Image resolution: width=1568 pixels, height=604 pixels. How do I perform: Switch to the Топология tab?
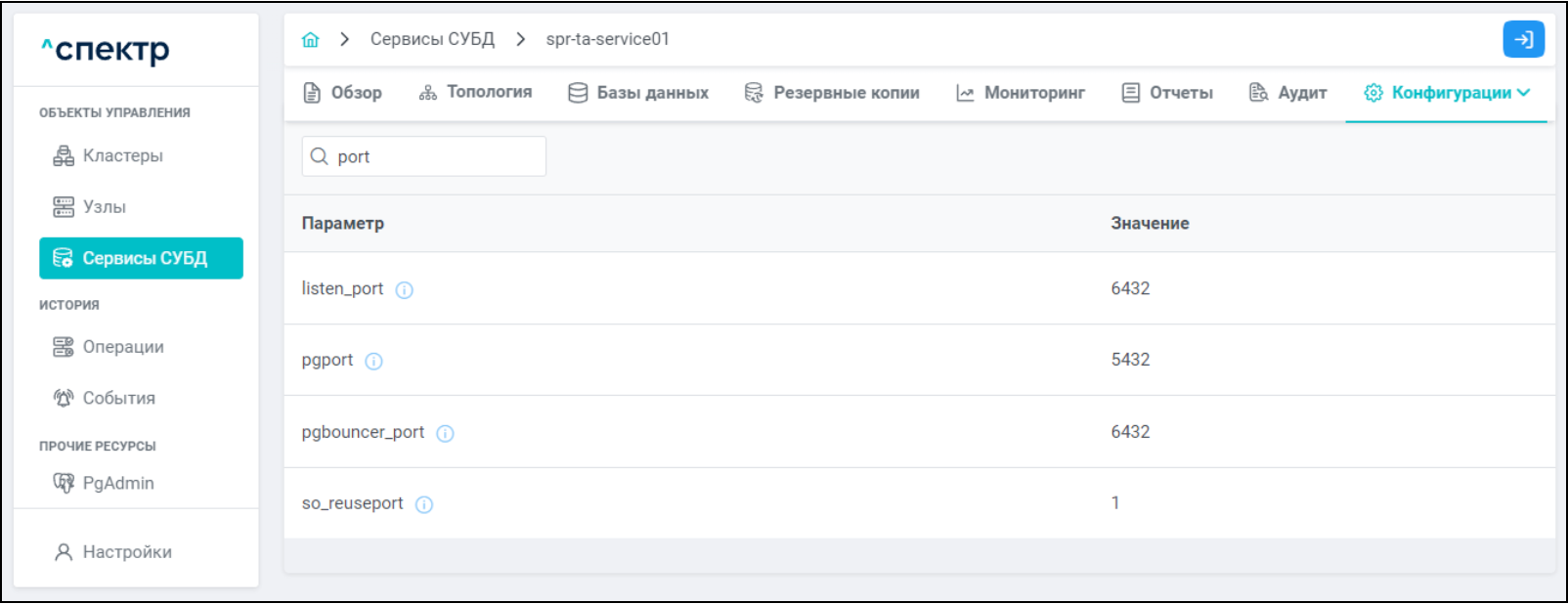(x=475, y=93)
